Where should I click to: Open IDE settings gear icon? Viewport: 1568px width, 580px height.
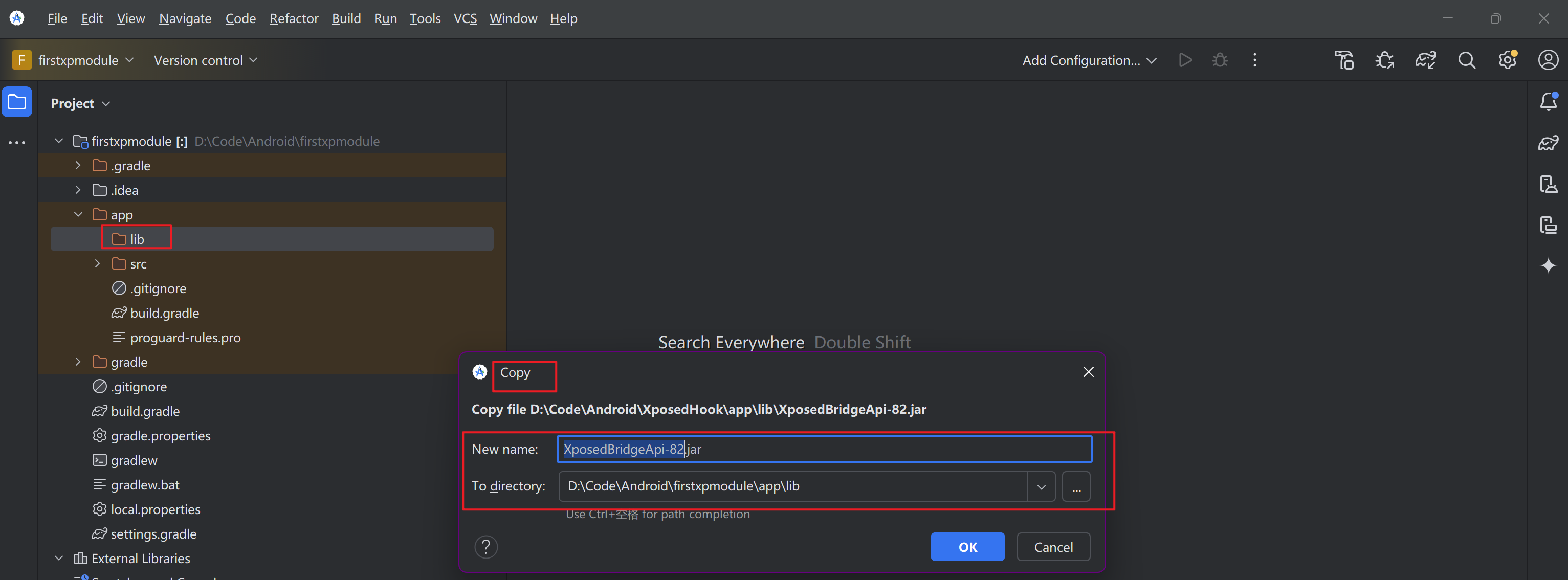(1507, 60)
